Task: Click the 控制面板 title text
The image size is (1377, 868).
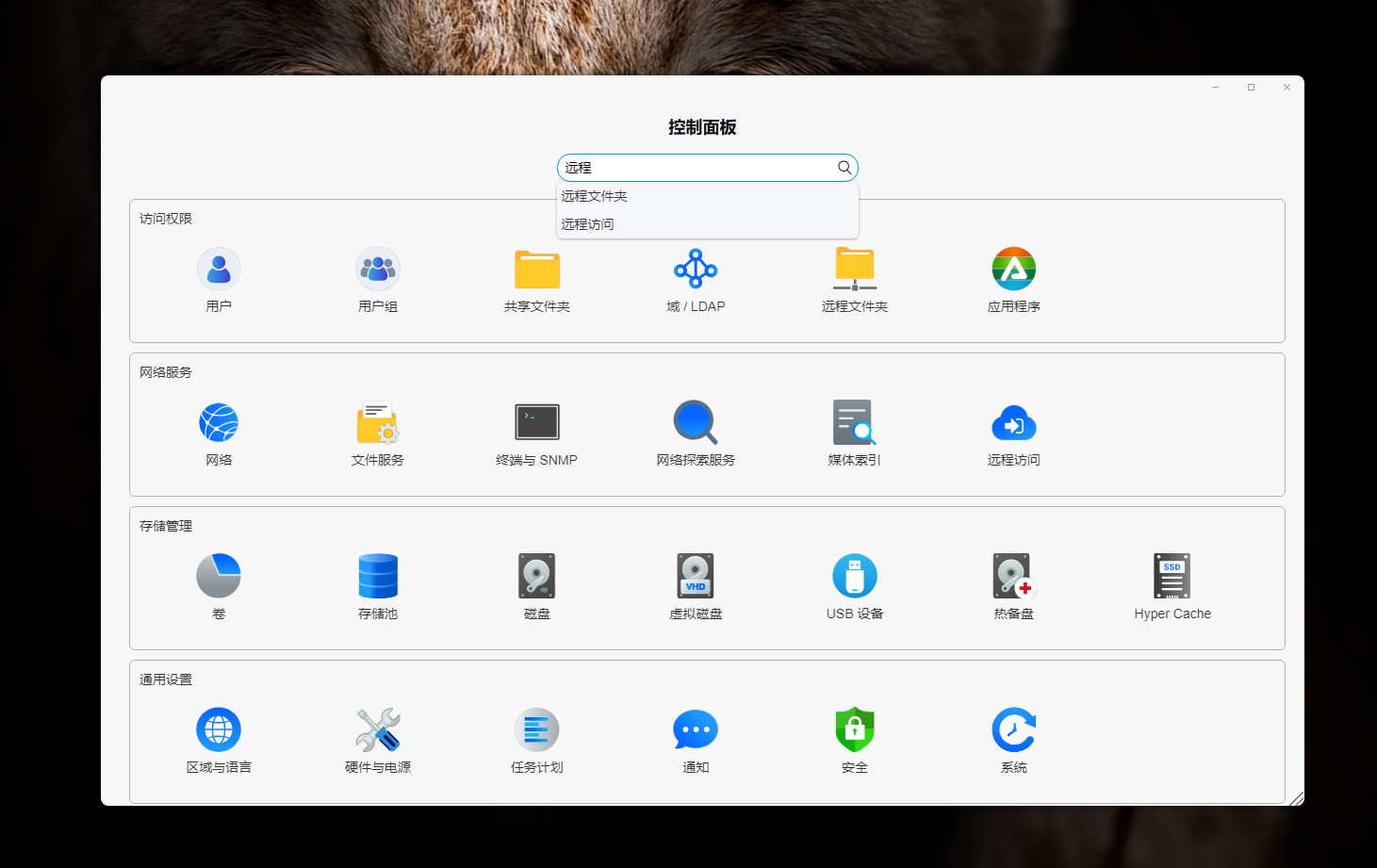Action: (x=702, y=127)
